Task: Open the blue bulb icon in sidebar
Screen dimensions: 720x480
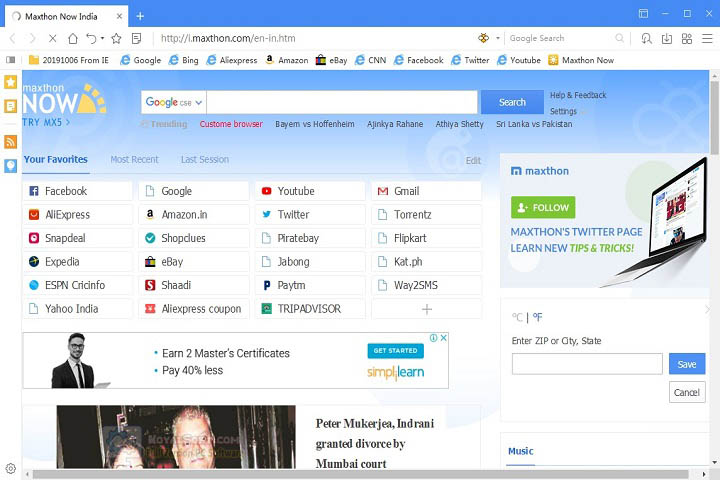Action: [11, 165]
